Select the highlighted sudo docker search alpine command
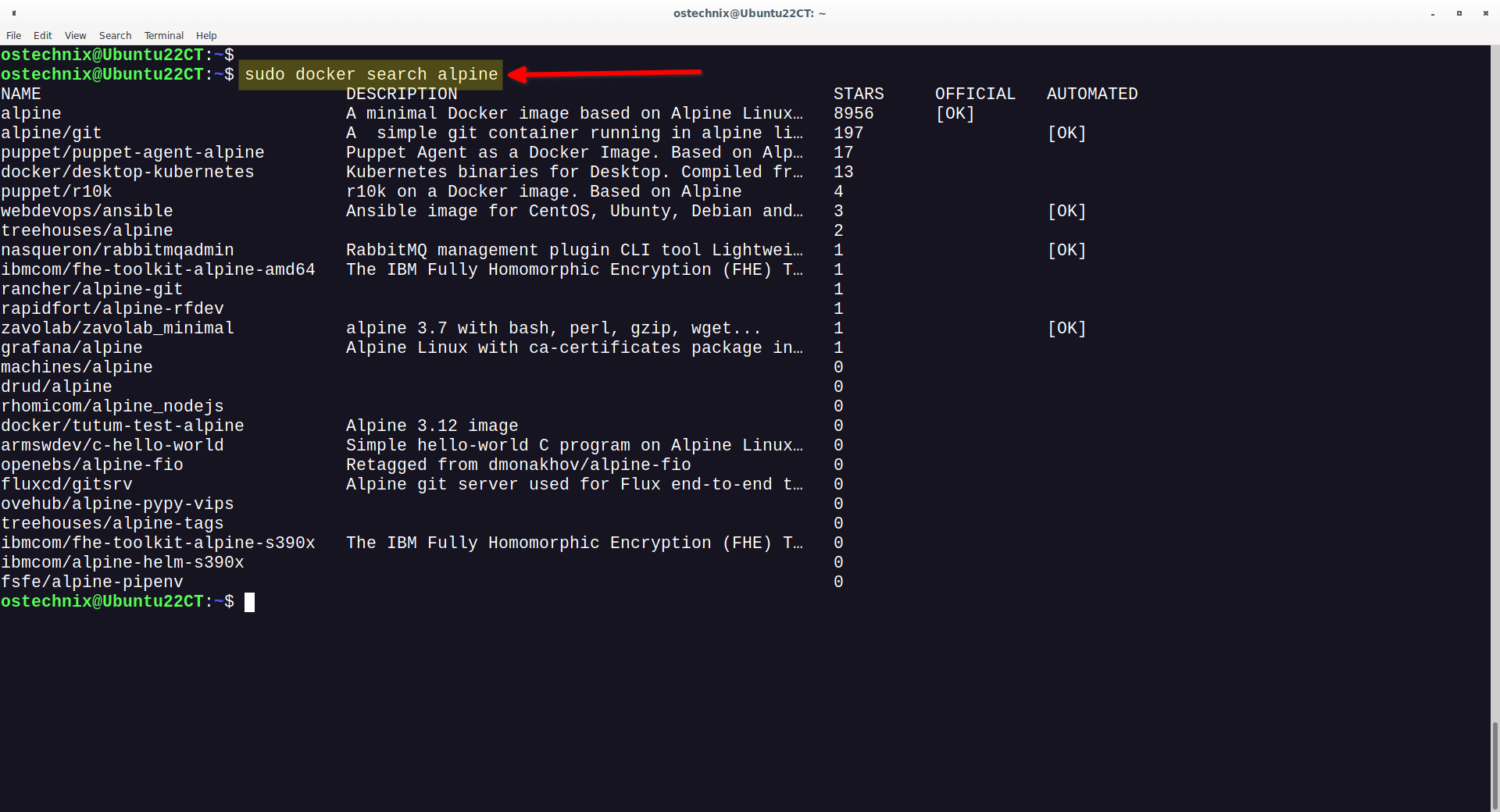Viewport: 1500px width, 812px height. pos(370,74)
